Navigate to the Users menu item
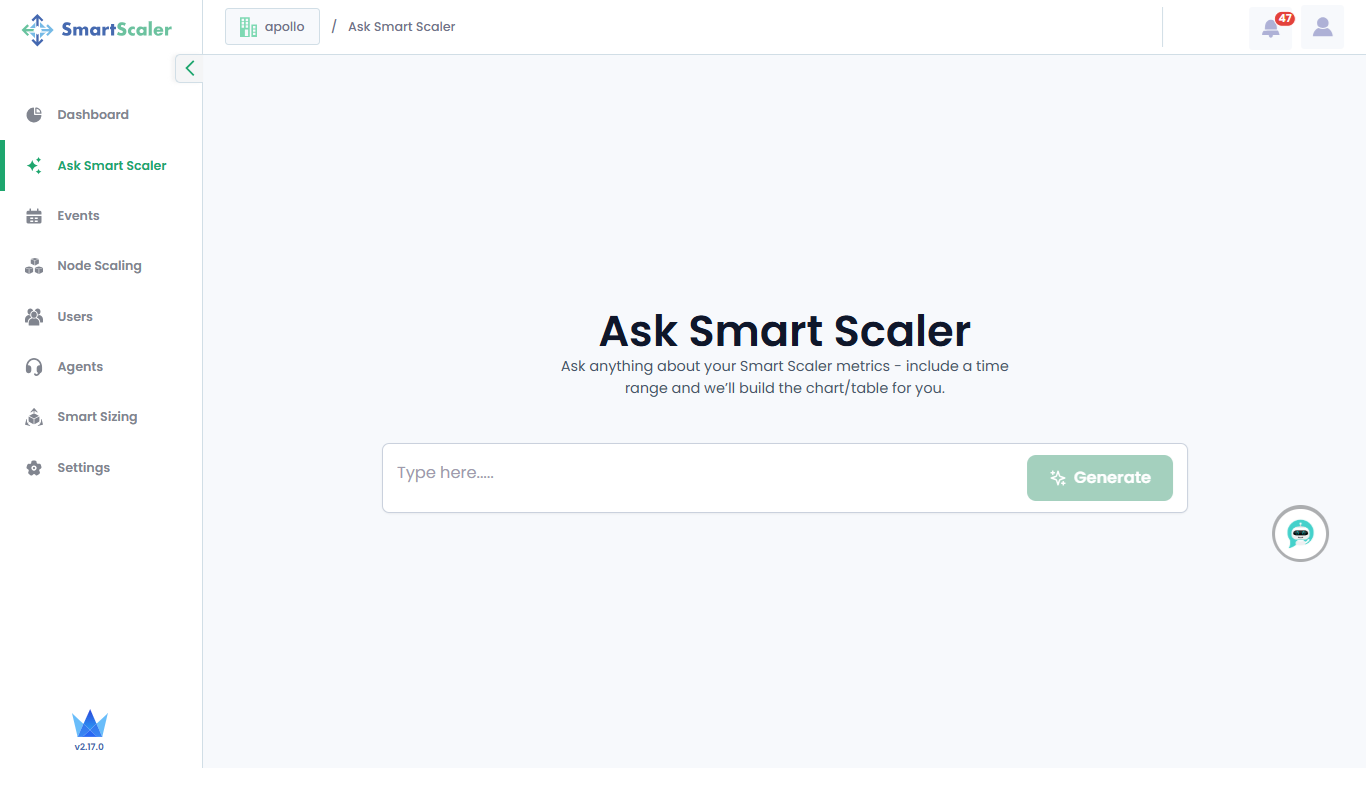 coord(75,317)
